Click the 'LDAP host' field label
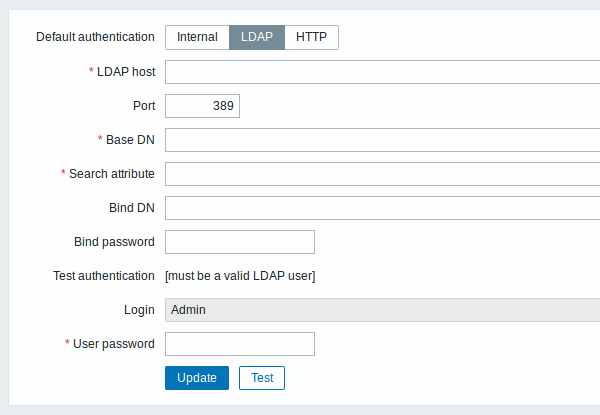 [x=126, y=72]
